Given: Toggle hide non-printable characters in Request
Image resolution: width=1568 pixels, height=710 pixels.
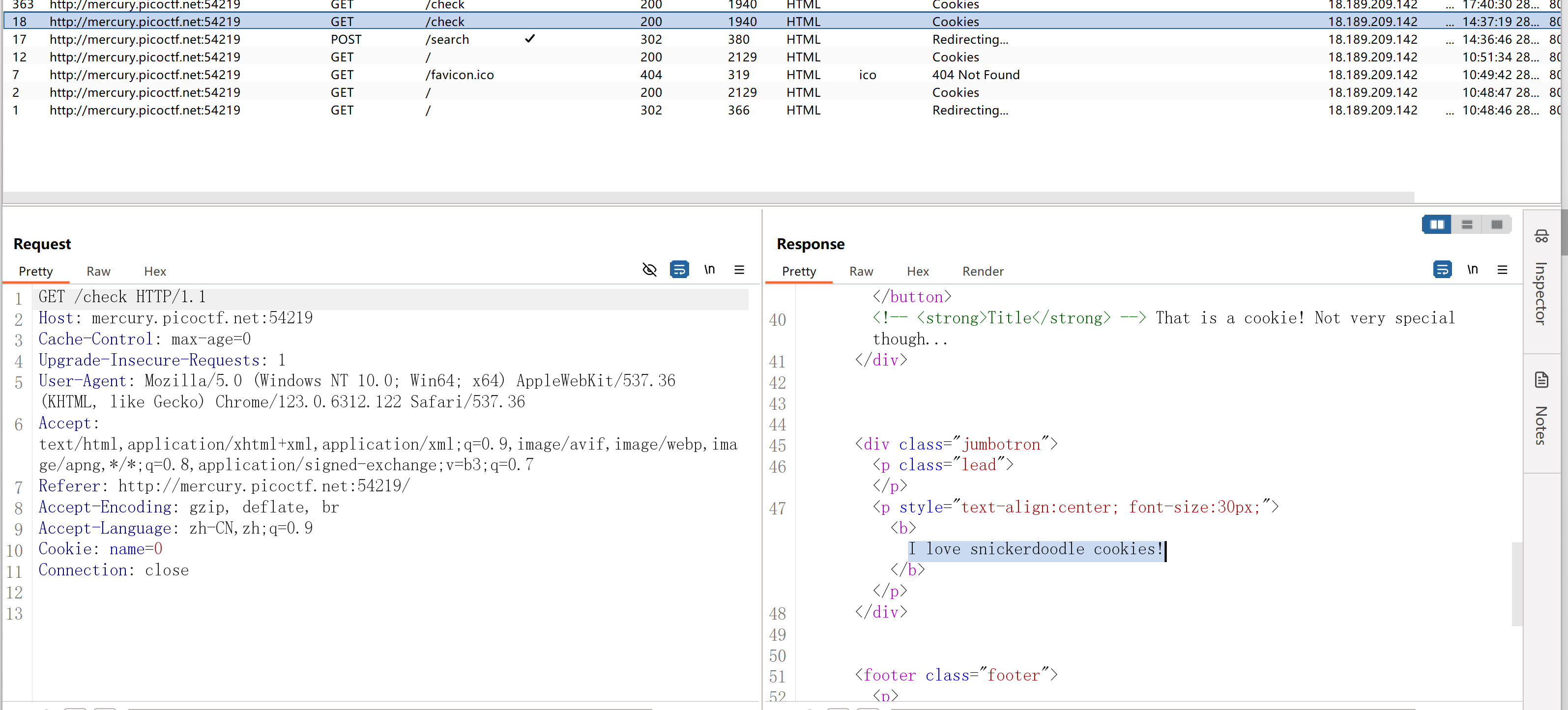Looking at the screenshot, I should [649, 270].
